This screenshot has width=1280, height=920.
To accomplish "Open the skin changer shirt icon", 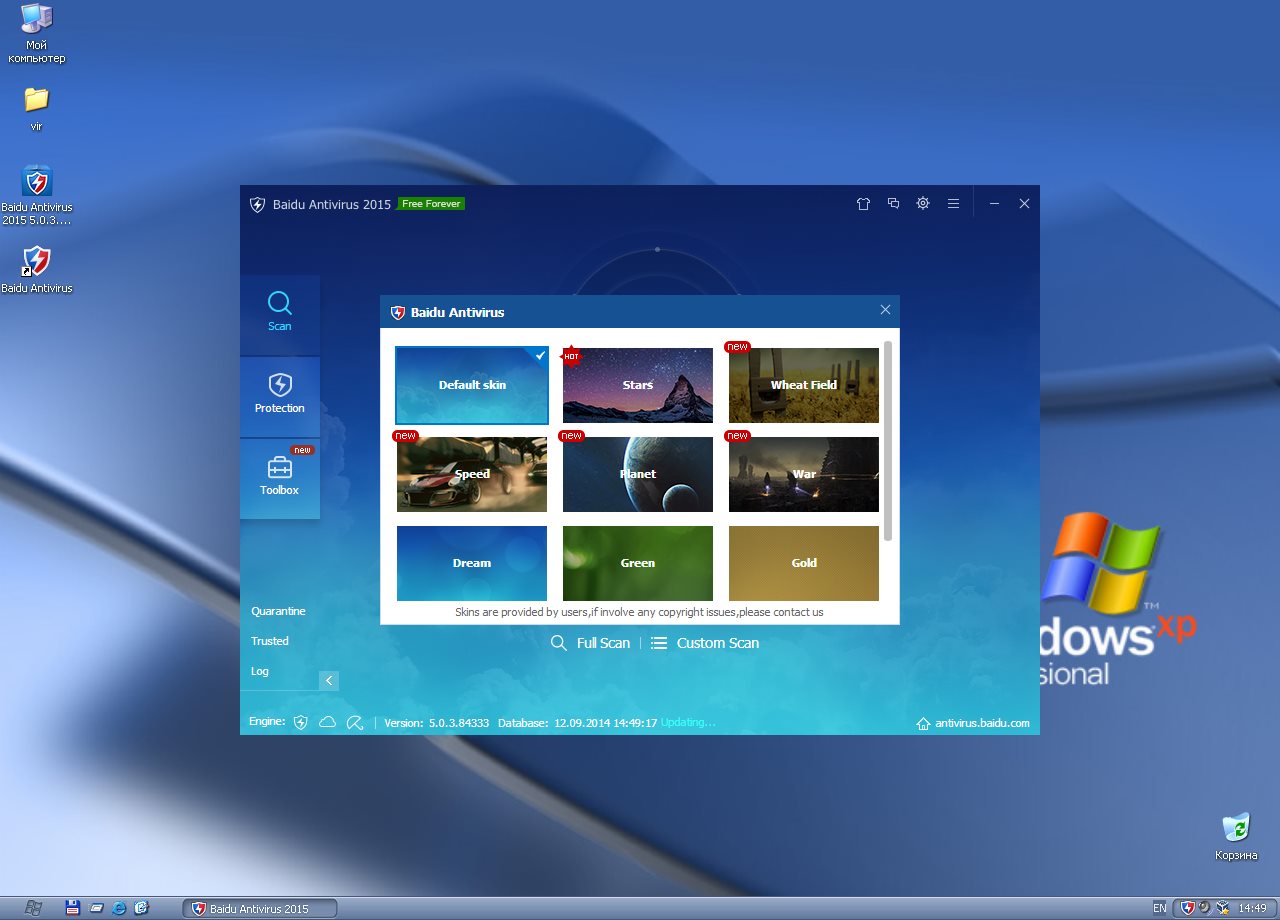I will tap(863, 203).
